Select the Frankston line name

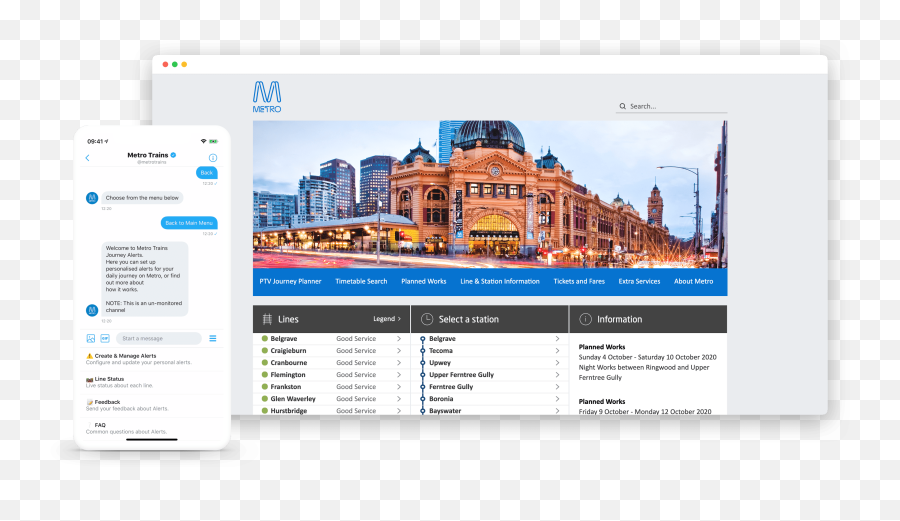click(286, 387)
